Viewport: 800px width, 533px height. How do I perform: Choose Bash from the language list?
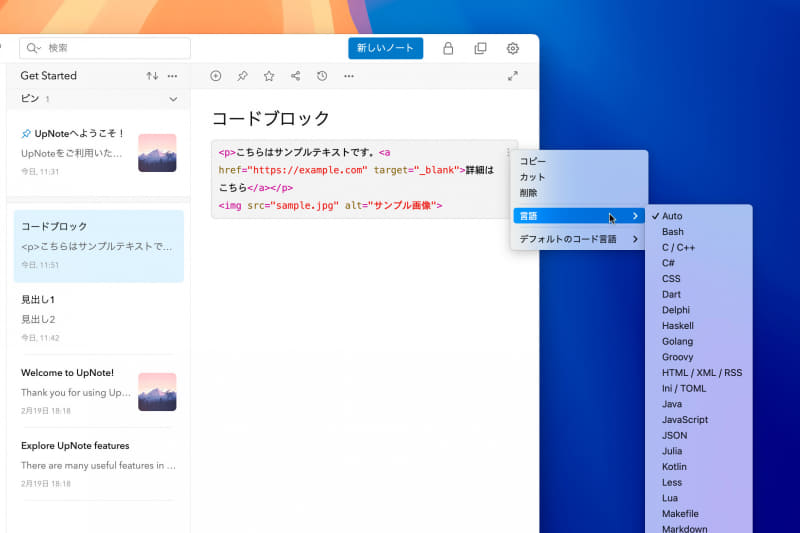698,232
